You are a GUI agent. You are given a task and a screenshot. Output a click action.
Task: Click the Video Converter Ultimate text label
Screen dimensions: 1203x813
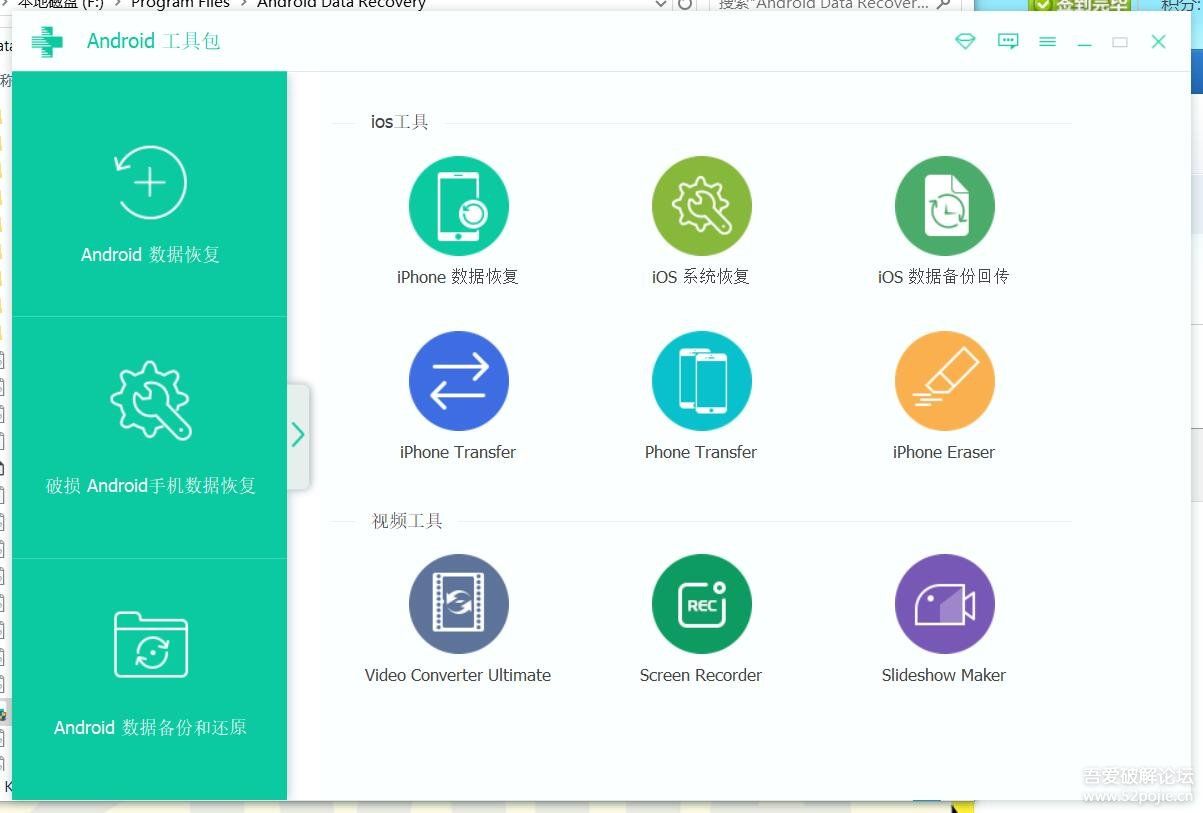(458, 675)
